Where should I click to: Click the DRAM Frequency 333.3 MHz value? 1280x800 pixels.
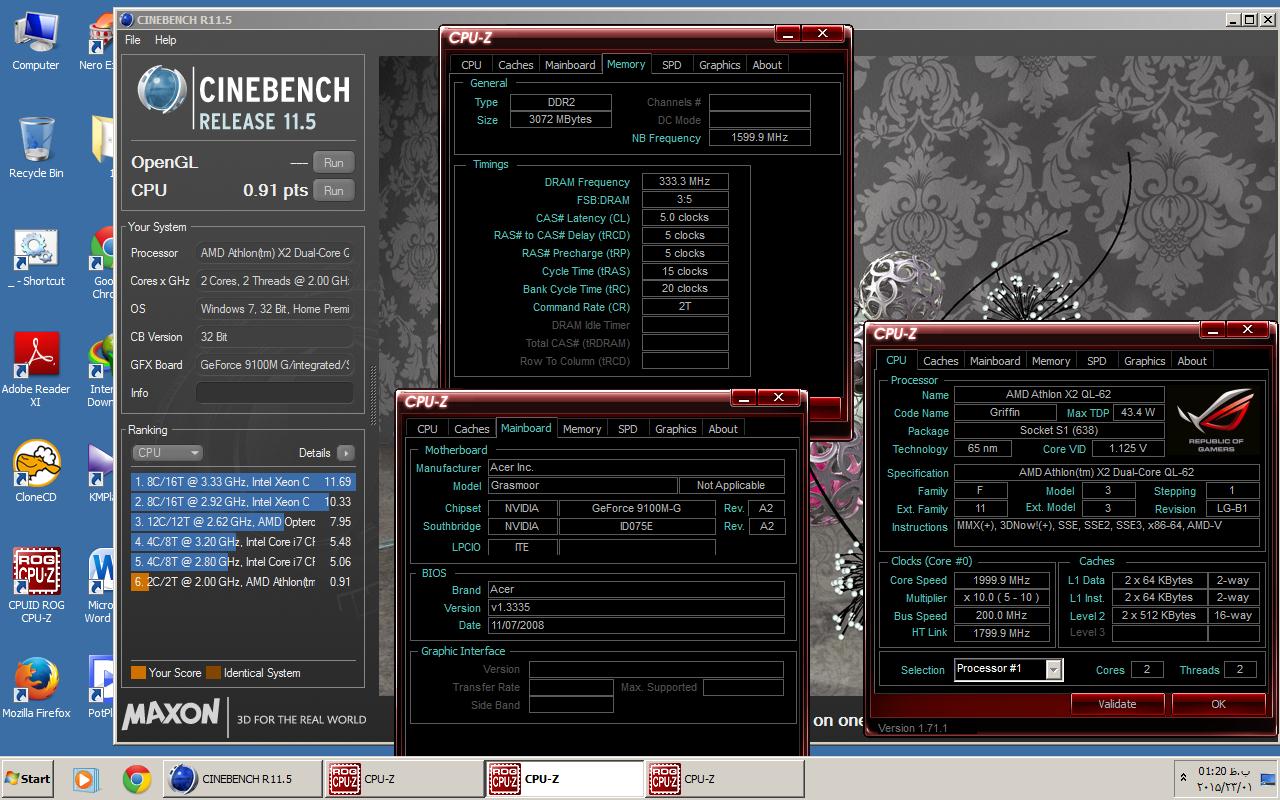685,182
